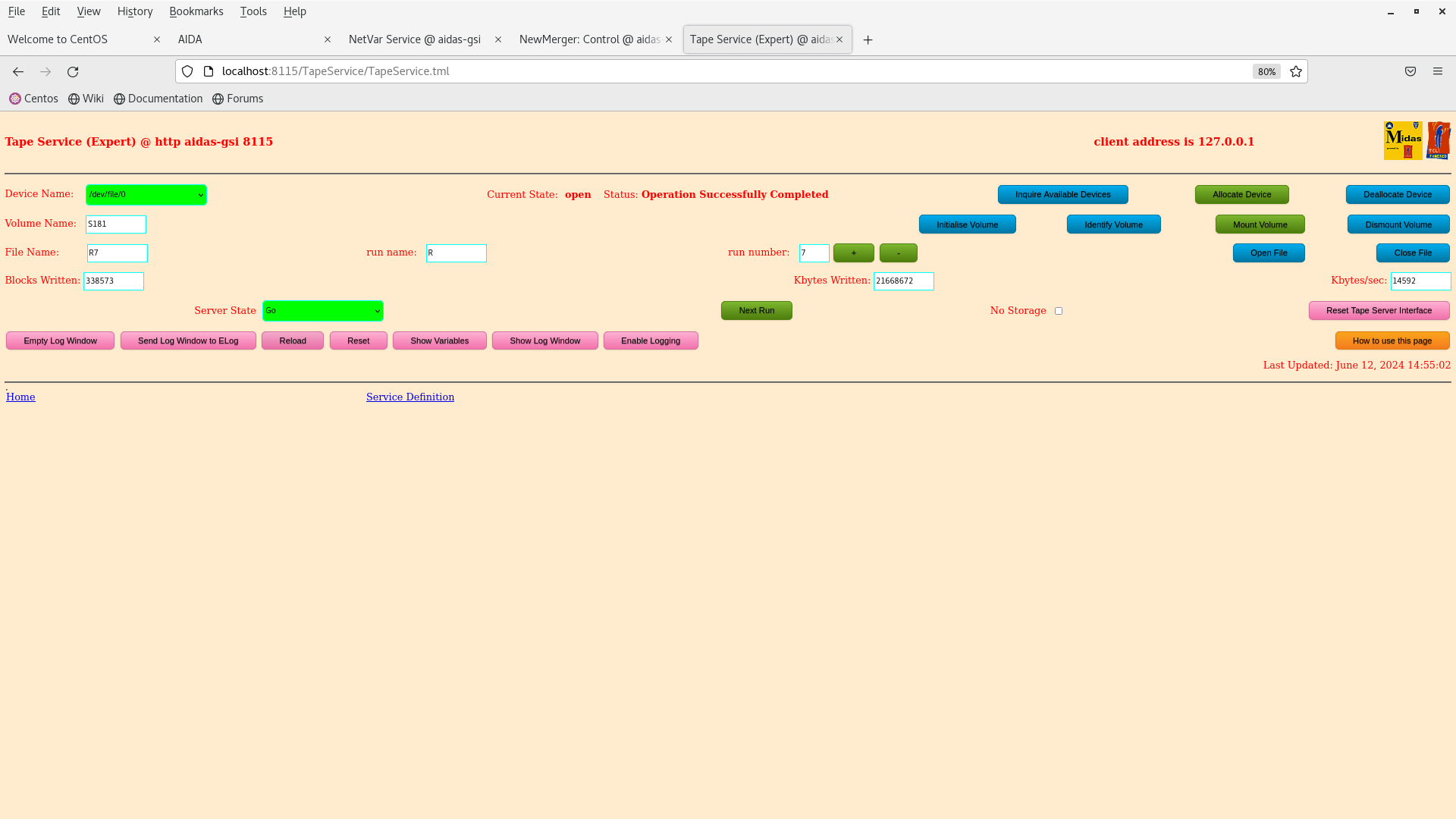This screenshot has width=1456, height=819.
Task: Click the Mount Volume button
Action: 1260,224
